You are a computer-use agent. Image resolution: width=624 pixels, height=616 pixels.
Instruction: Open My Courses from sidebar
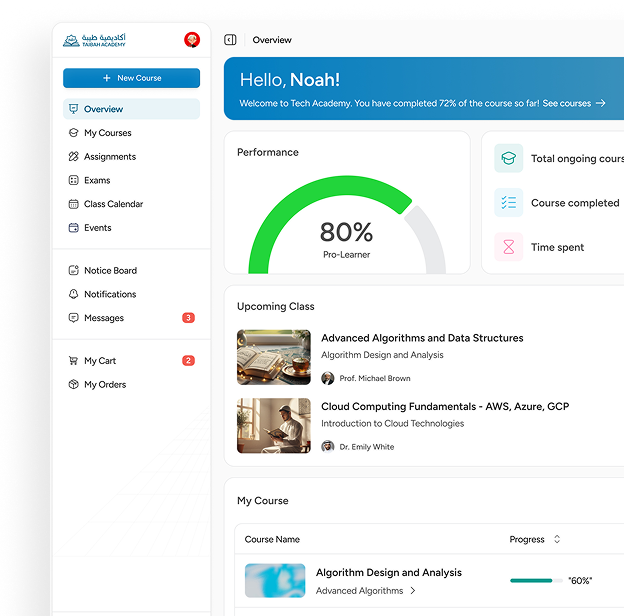107,133
